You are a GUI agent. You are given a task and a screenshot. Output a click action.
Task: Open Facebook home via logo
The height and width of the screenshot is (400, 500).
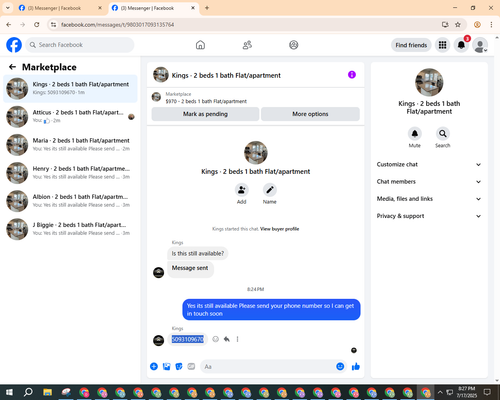coord(14,45)
